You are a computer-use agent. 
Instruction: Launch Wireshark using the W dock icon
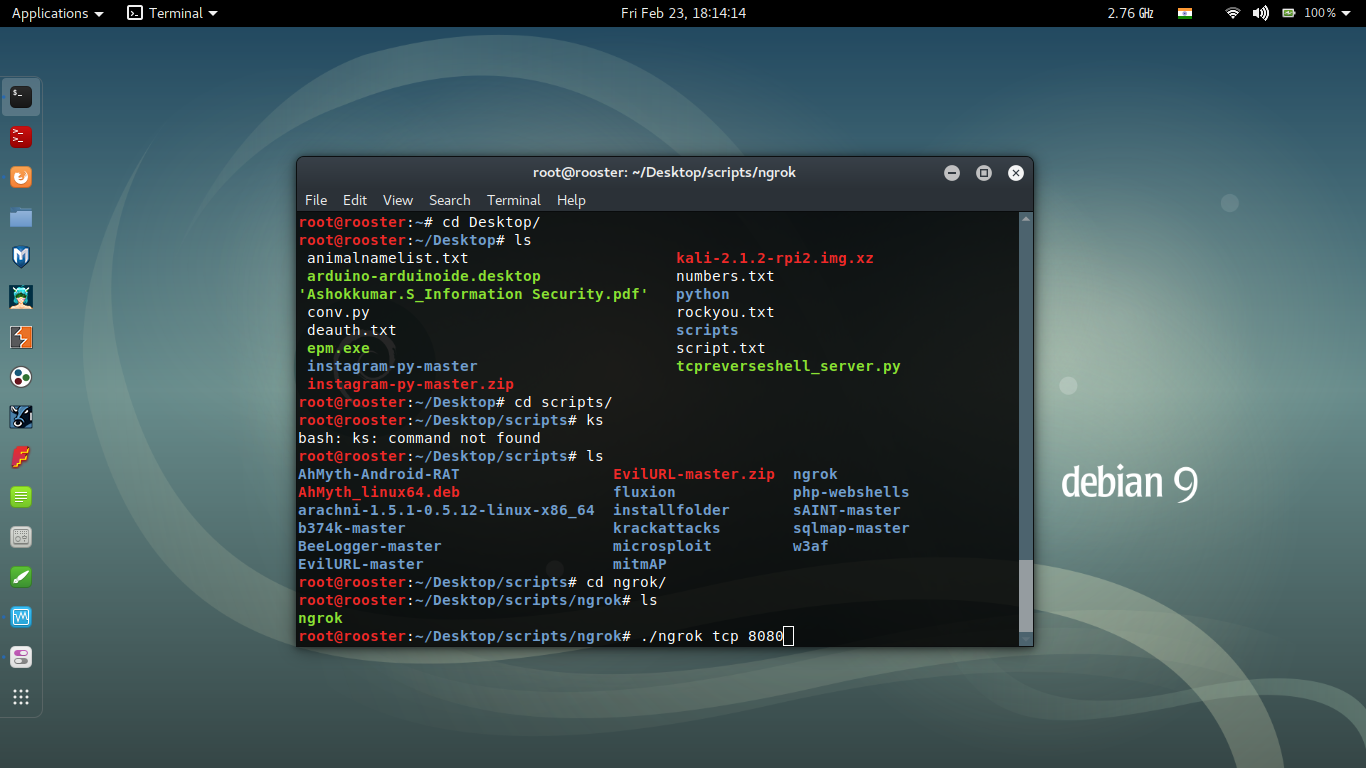pyautogui.click(x=21, y=617)
